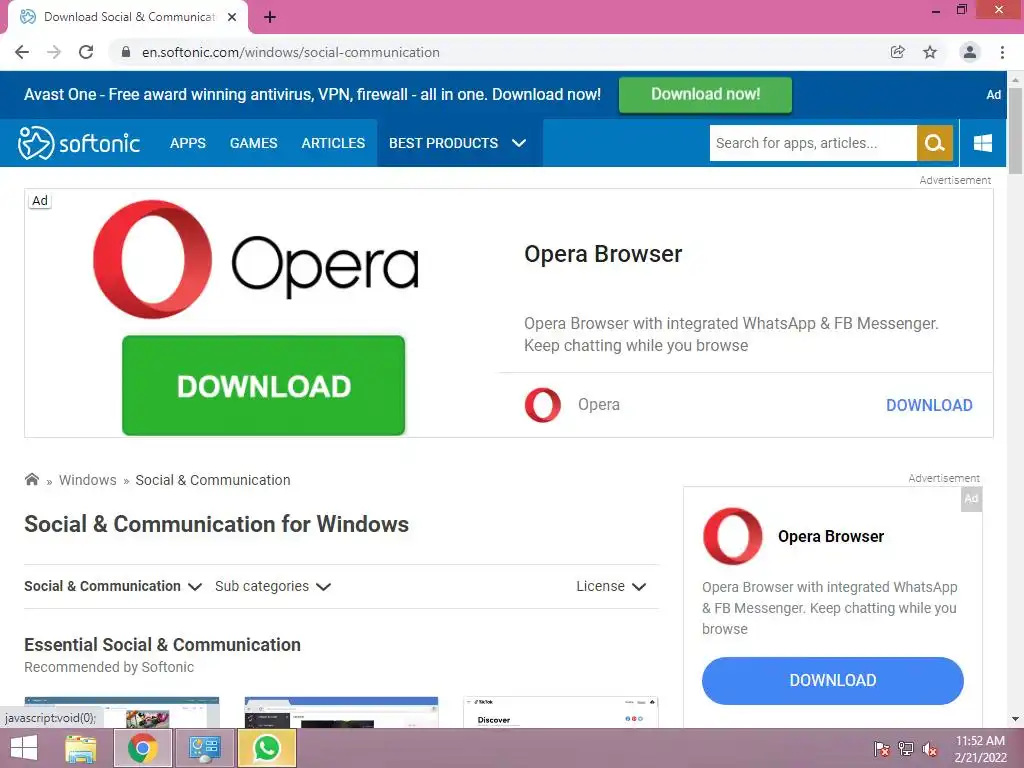Expand the License filter dropdown
The width and height of the screenshot is (1024, 768).
coord(611,586)
